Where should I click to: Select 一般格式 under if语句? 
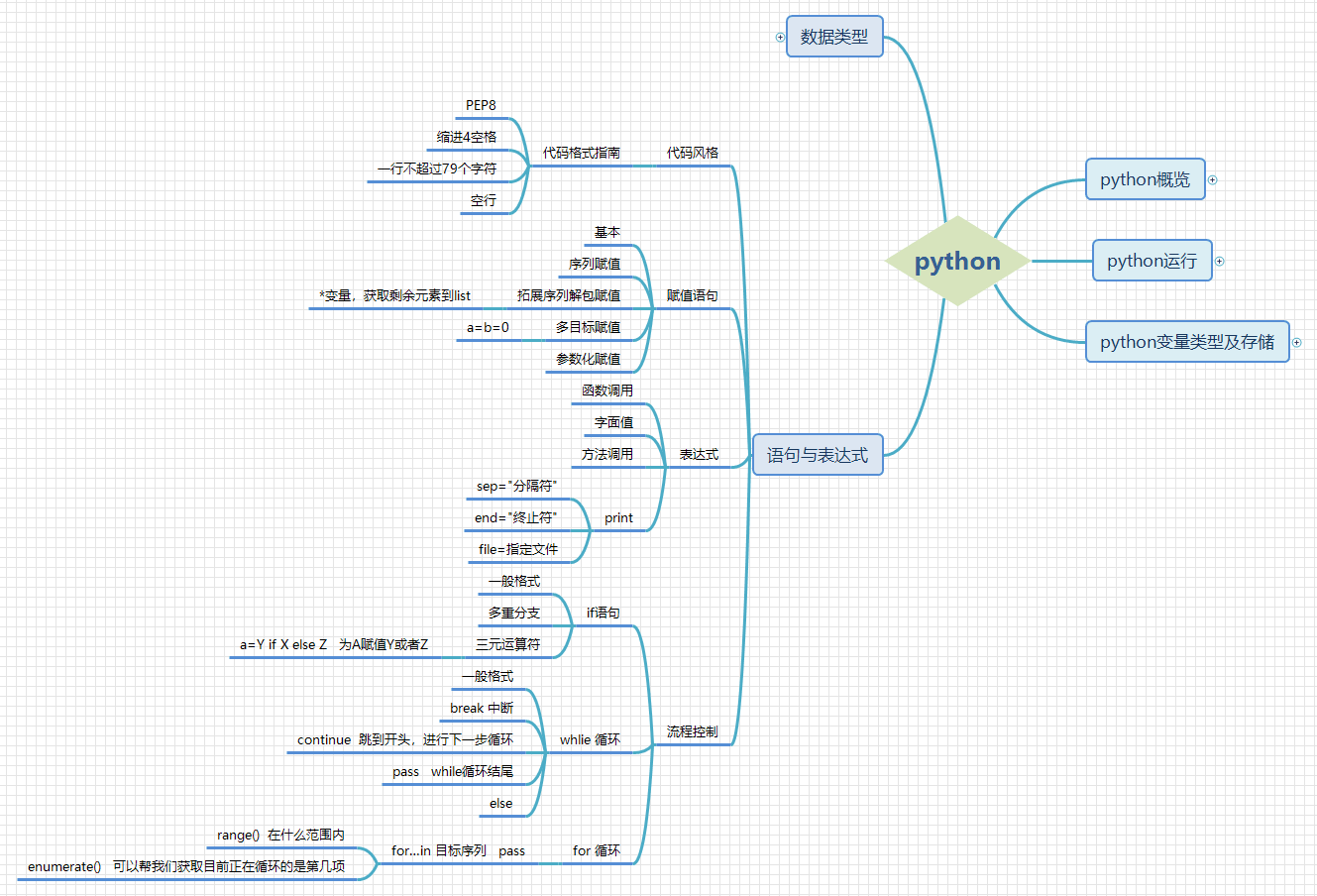[514, 581]
